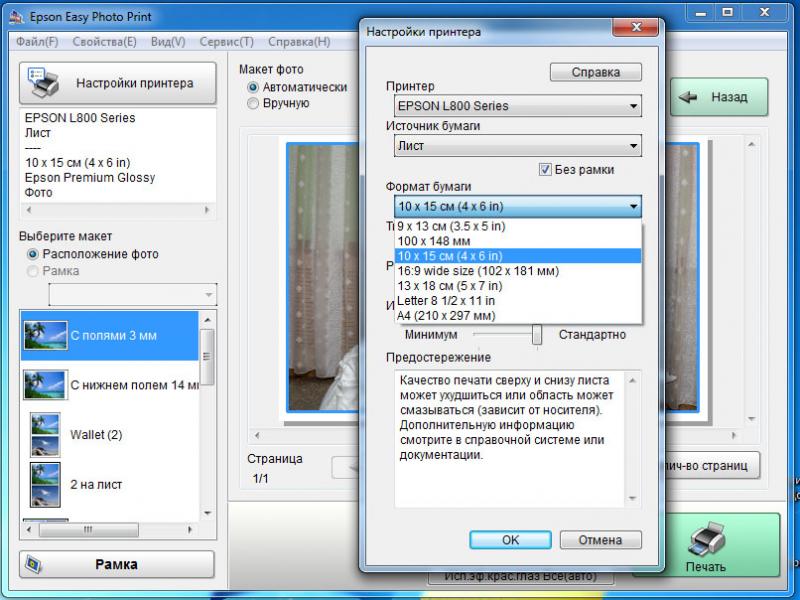Select the 'С нижнем полем 14 мм' layout thumbnail
This screenshot has height=600, width=800.
pos(45,385)
